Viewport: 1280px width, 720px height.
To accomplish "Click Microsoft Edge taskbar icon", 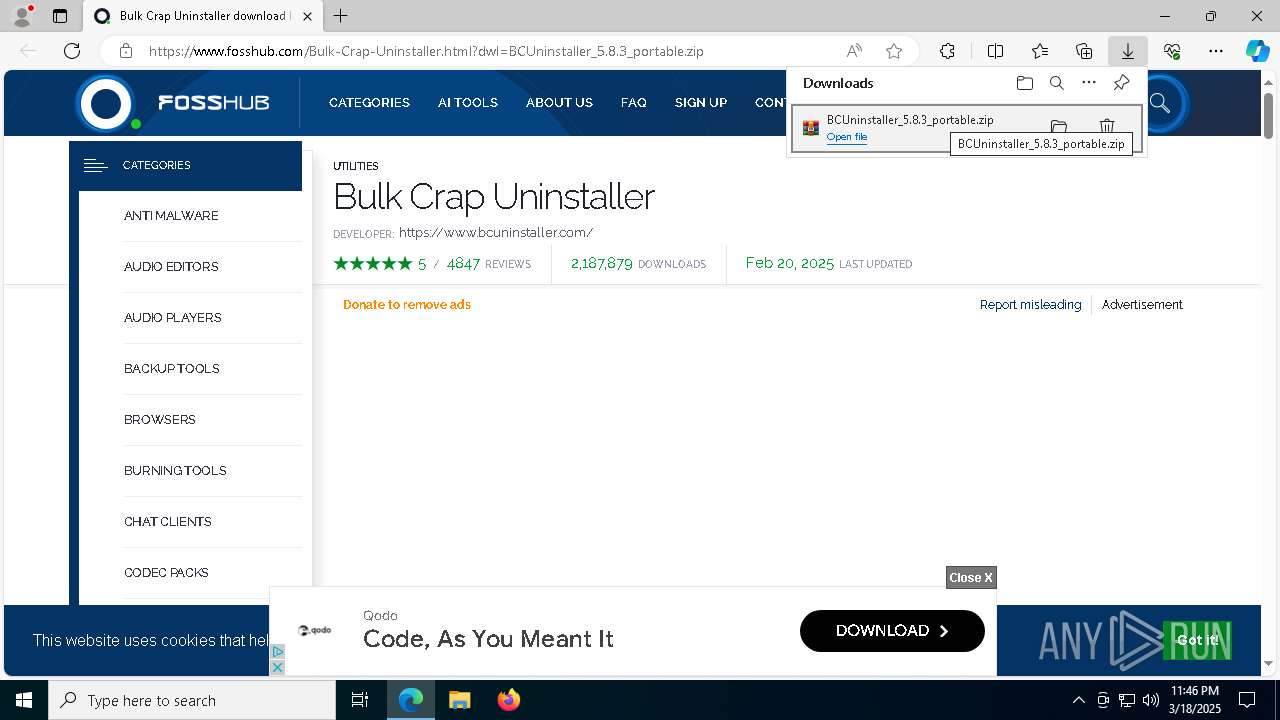I will [410, 700].
